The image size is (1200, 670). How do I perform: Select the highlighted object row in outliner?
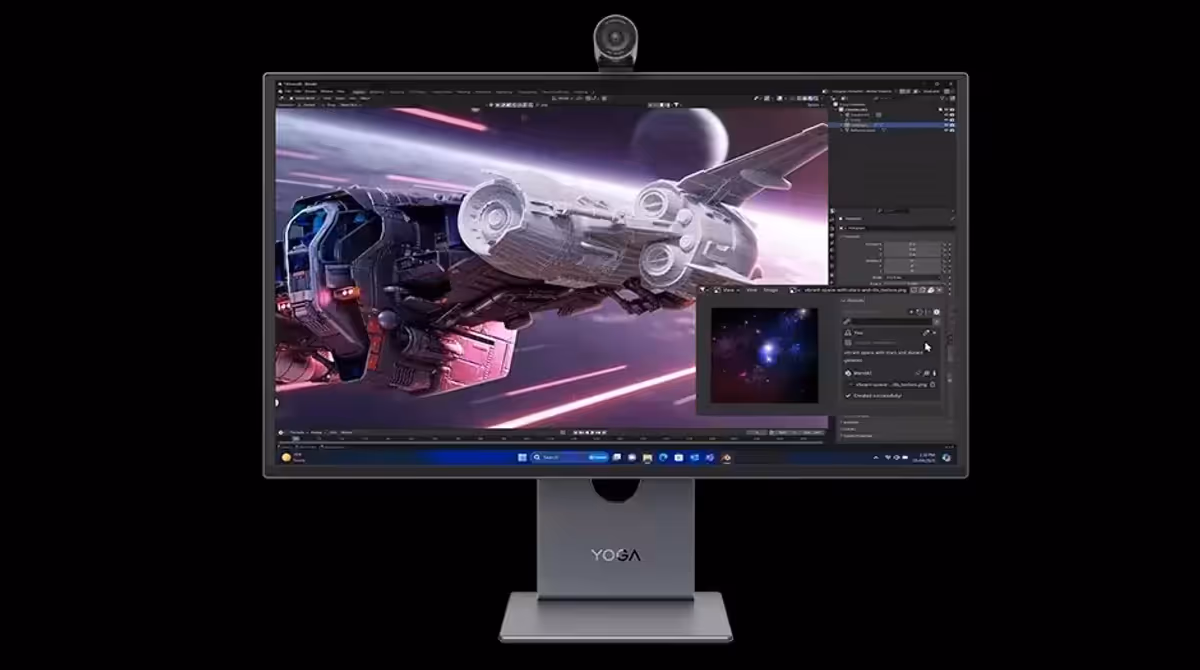(x=890, y=125)
